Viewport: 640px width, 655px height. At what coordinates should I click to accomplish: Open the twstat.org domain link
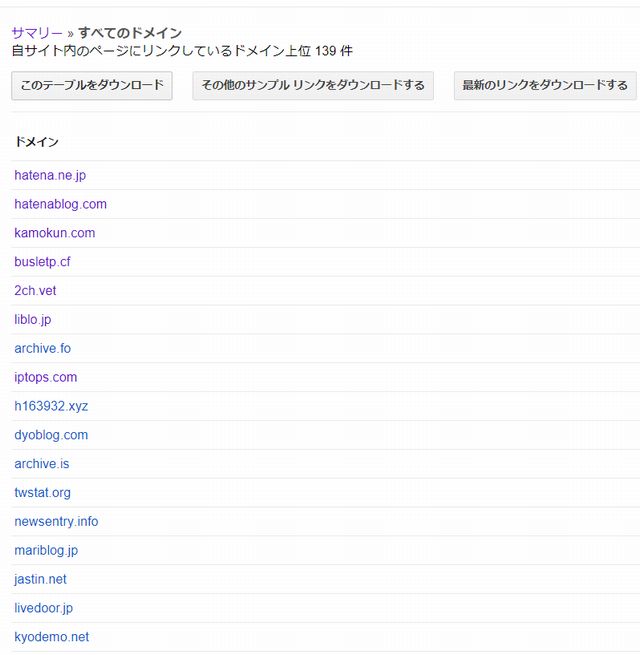coord(42,493)
